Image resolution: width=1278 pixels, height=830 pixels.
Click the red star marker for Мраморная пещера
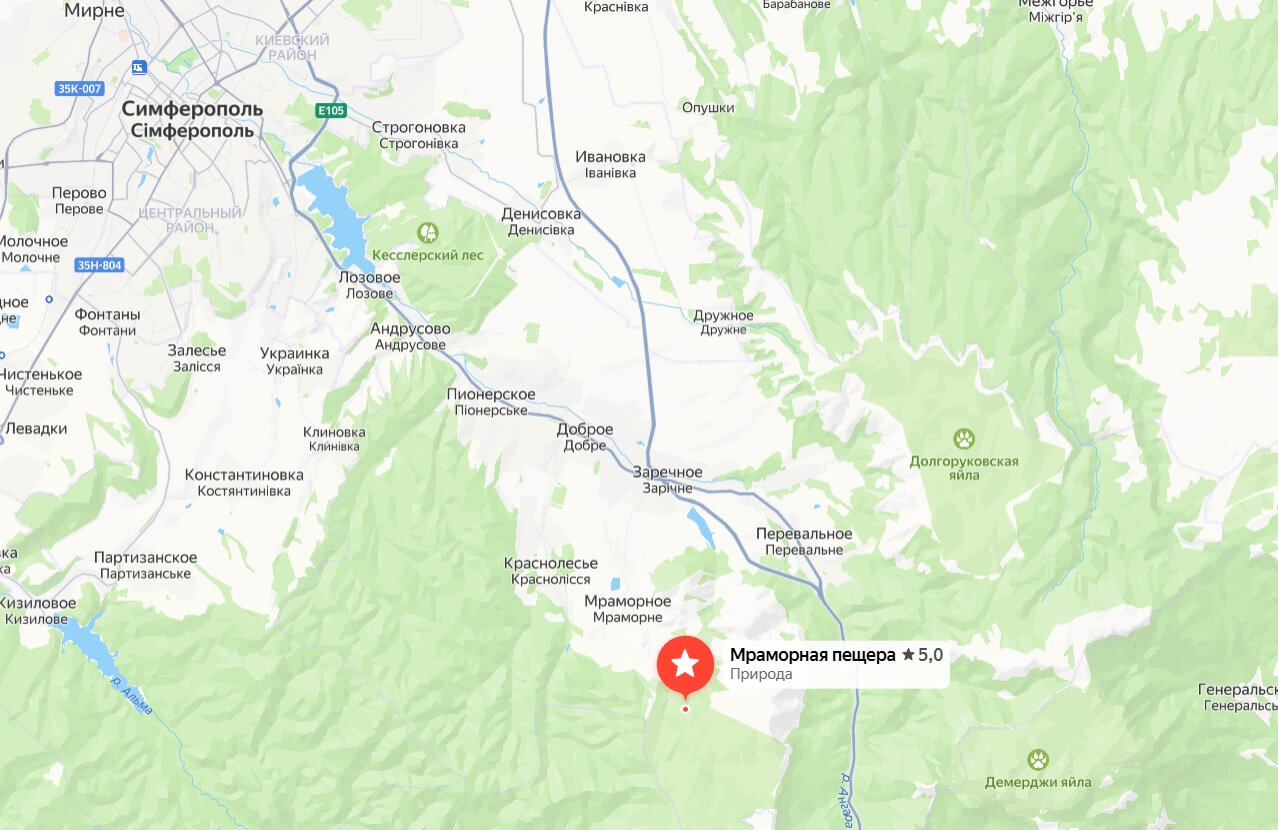click(x=685, y=665)
